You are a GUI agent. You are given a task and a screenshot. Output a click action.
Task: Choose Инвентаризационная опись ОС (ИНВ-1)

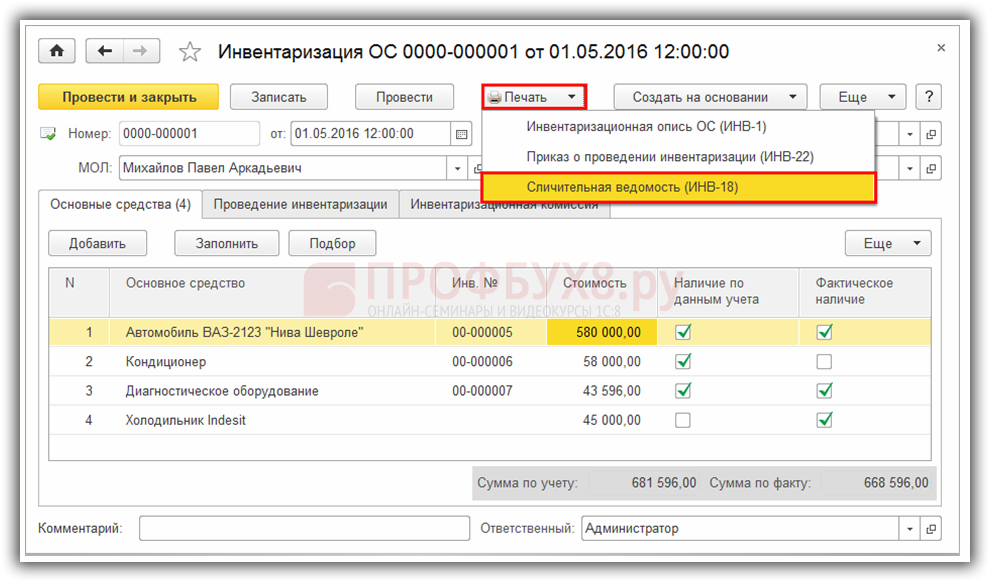point(646,127)
